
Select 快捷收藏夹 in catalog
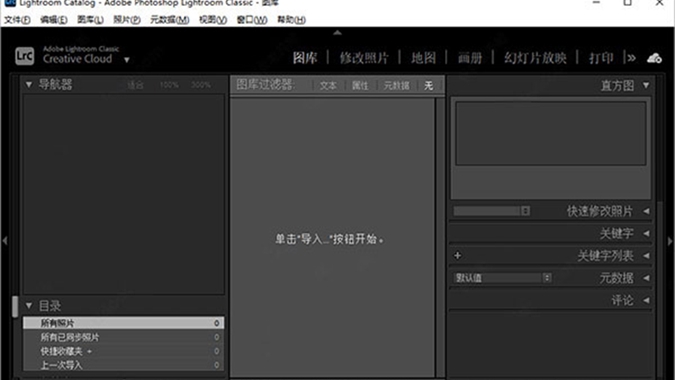[x=124, y=351]
